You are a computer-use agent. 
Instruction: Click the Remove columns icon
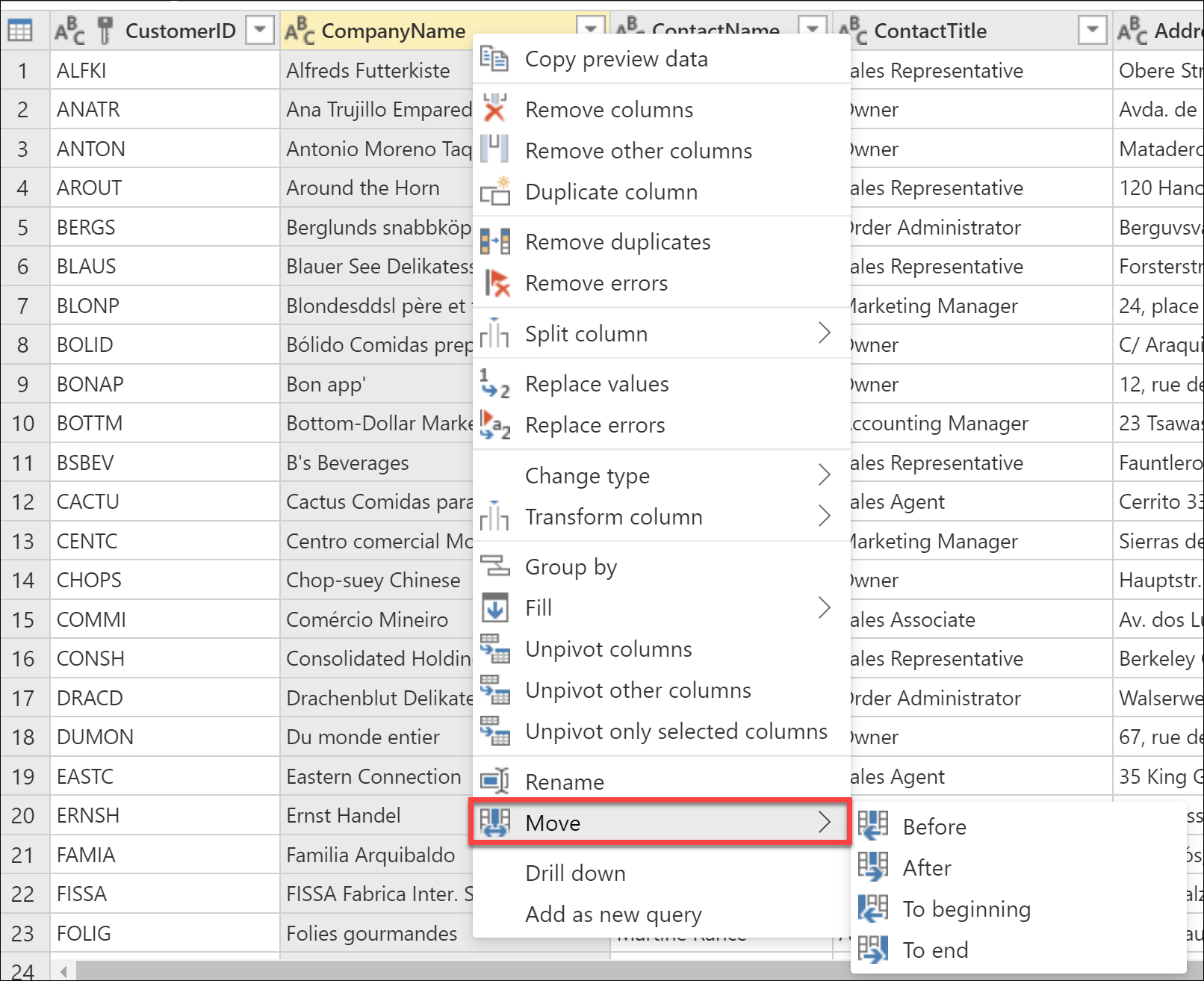point(494,108)
